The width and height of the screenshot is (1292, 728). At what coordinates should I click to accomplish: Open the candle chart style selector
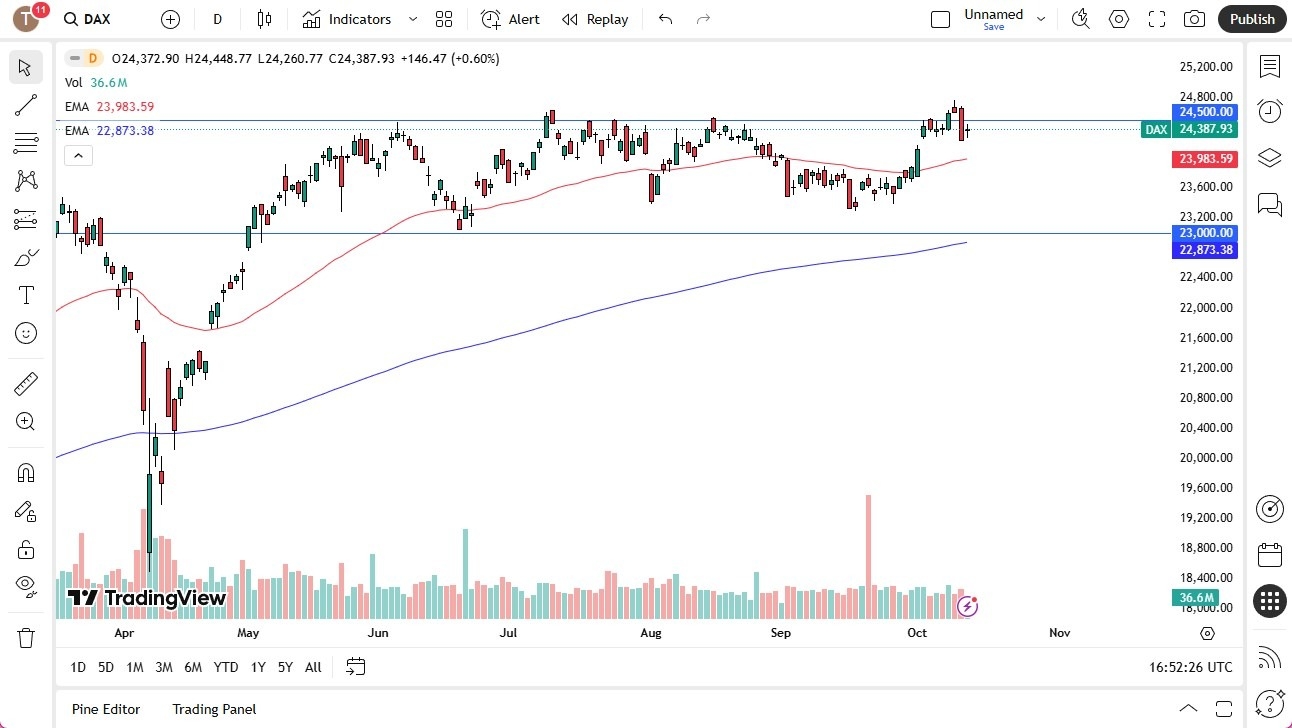pos(263,19)
